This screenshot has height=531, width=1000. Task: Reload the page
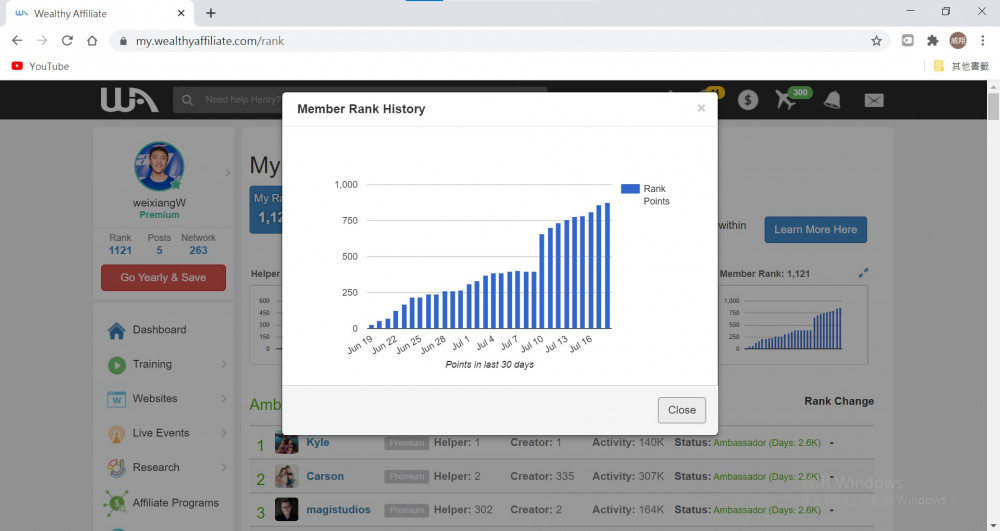pos(67,41)
